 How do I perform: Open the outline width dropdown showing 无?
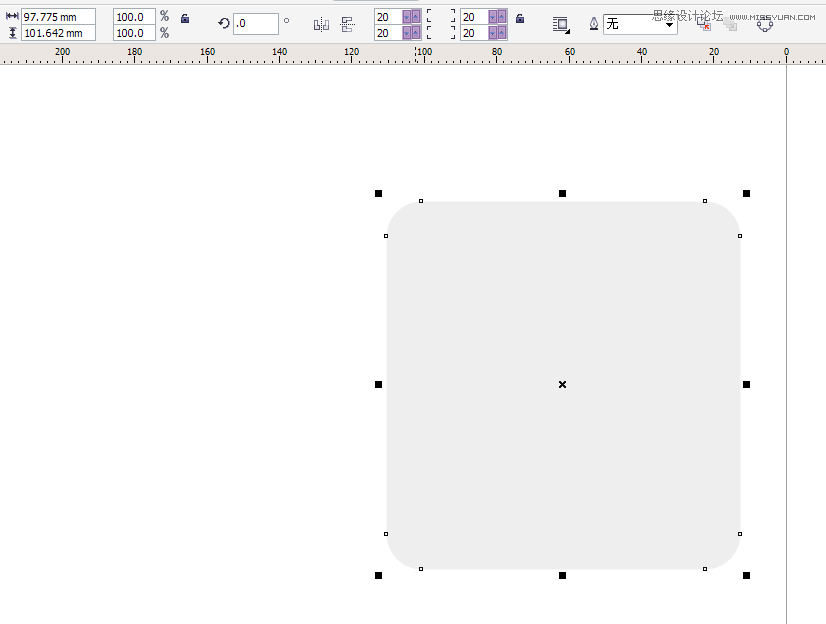[x=668, y=22]
